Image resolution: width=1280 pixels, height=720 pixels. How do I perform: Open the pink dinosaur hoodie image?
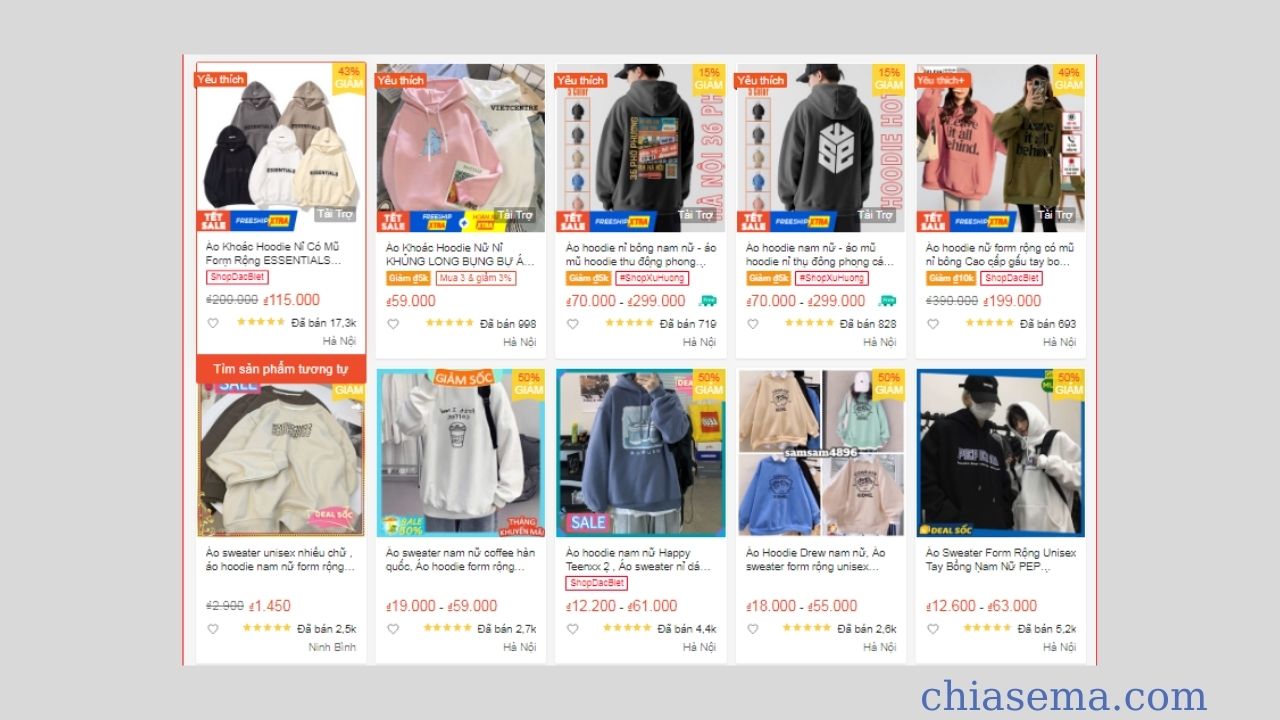point(460,148)
